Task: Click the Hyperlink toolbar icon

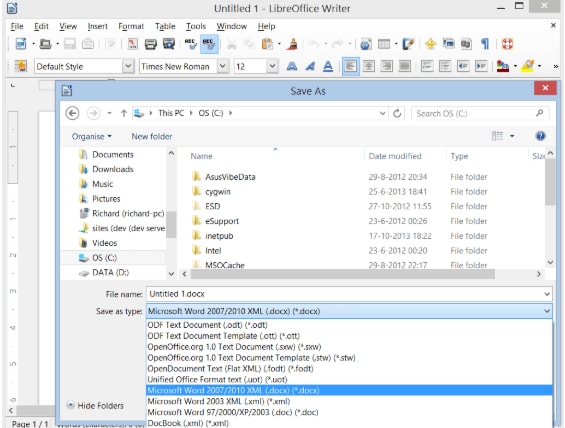Action: click(x=366, y=44)
